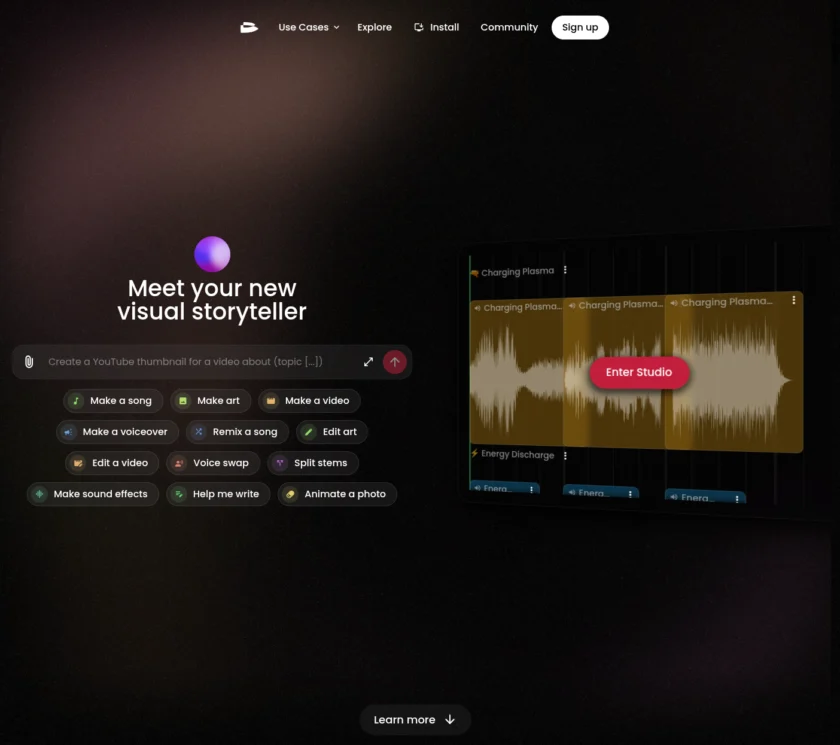The width and height of the screenshot is (840, 745).
Task: Open the Install menu item
Action: 437,27
